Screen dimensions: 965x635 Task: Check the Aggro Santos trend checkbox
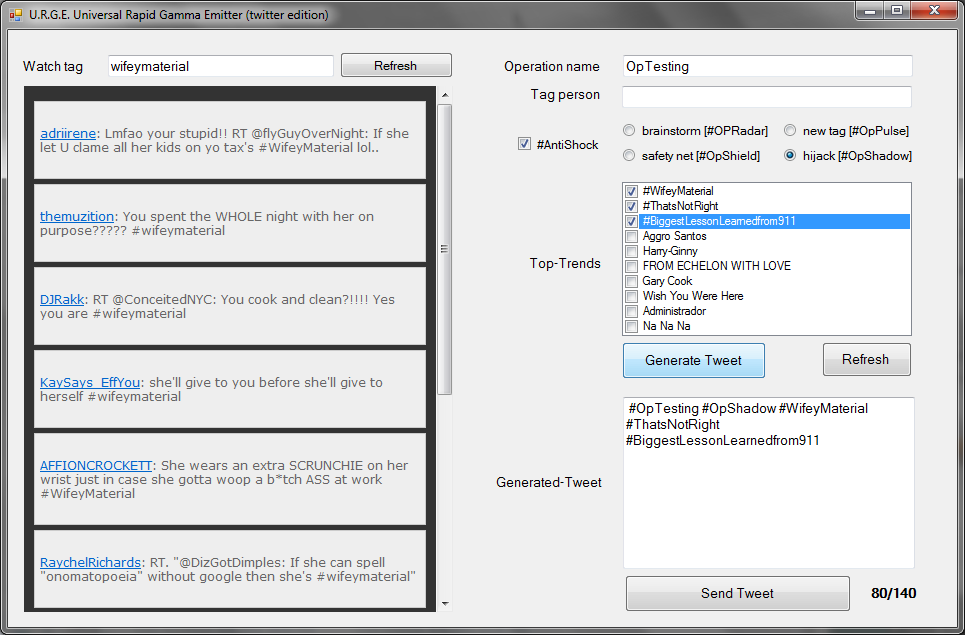pos(631,236)
